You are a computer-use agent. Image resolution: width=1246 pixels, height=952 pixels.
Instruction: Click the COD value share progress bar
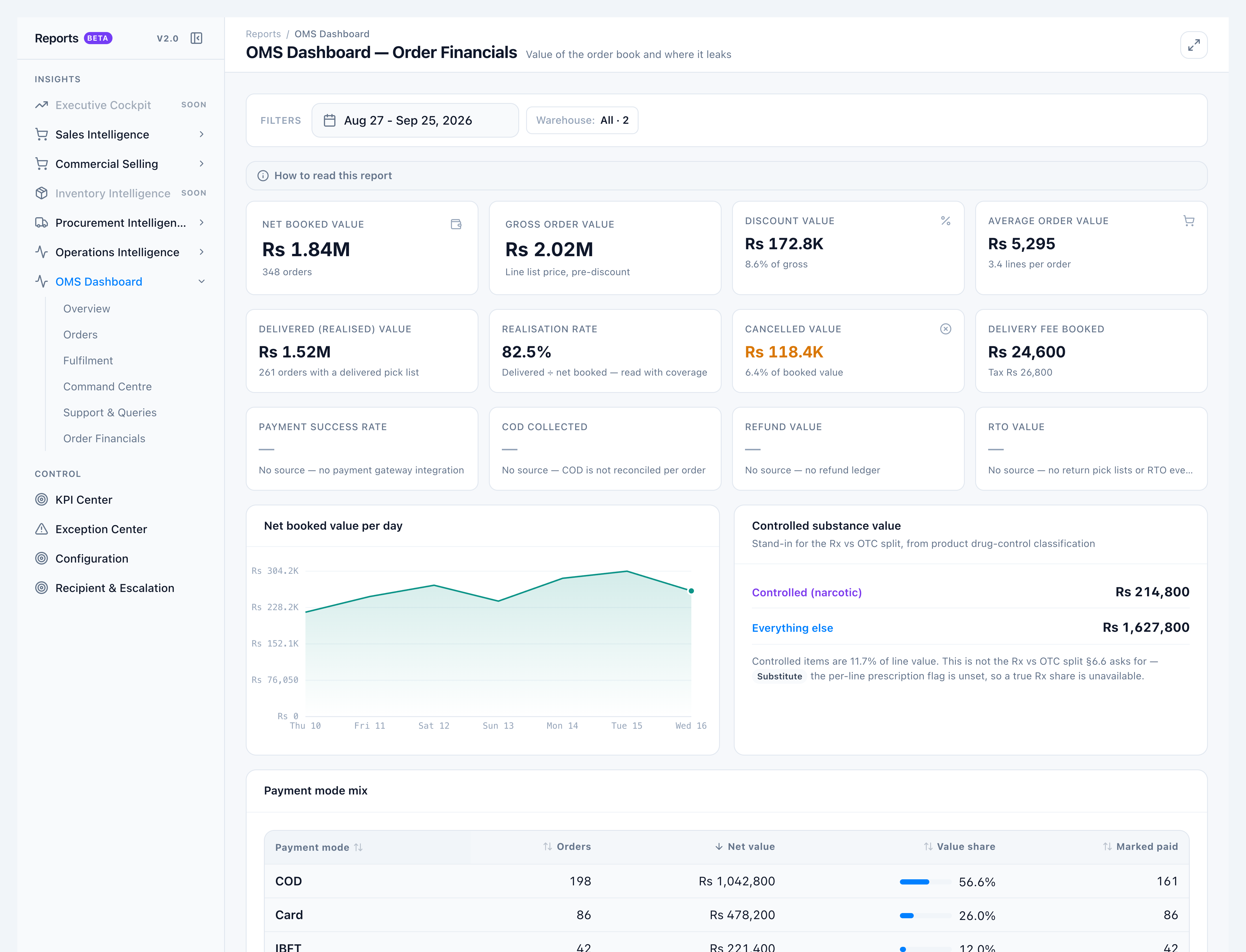point(925,882)
